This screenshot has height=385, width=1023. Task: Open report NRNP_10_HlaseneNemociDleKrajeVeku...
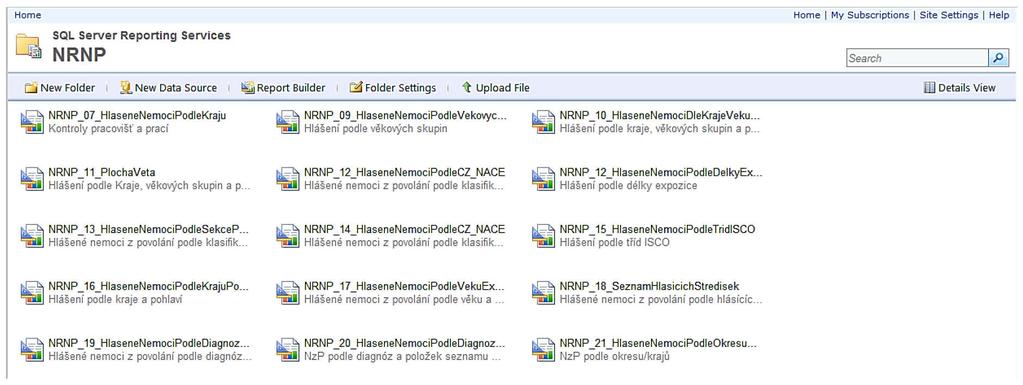660,116
